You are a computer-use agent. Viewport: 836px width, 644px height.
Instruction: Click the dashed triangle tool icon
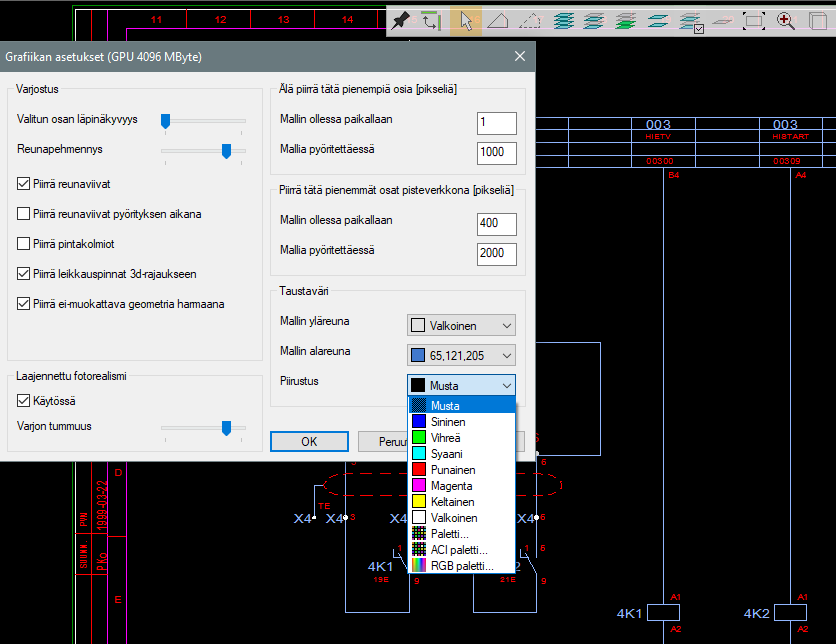530,21
